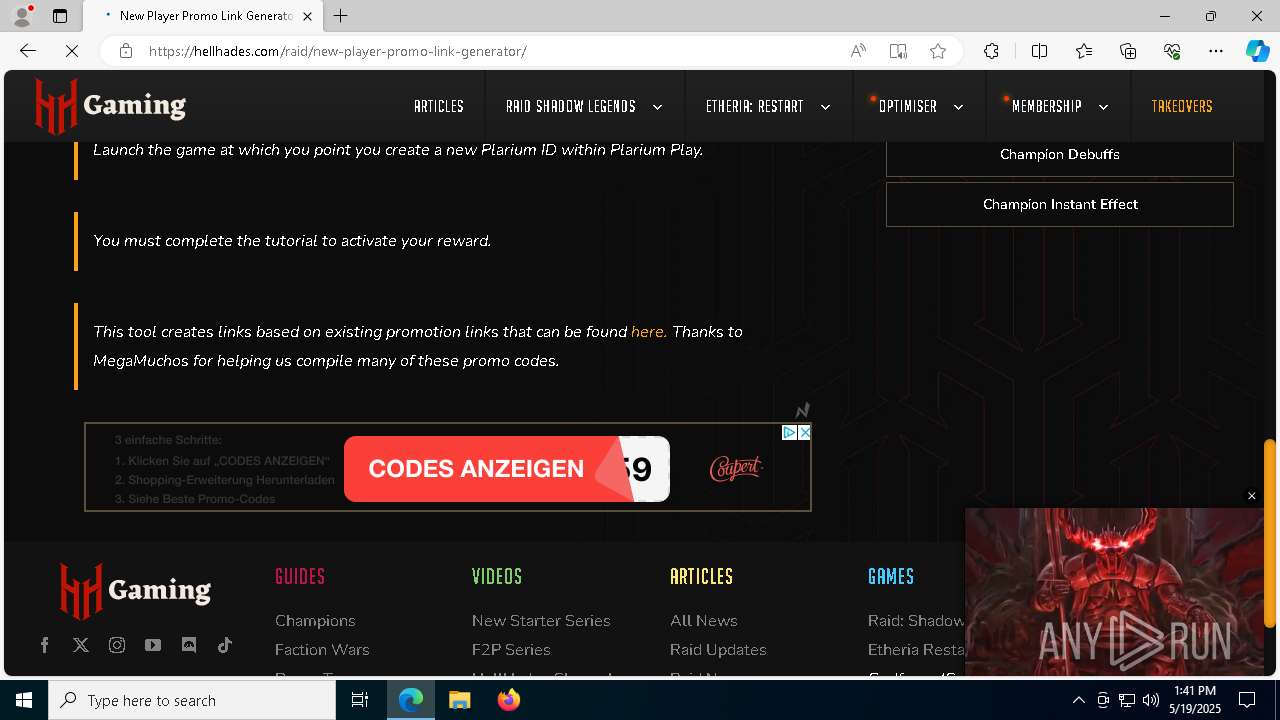Viewport: 1280px width, 720px height.
Task: Open File Explorer from the taskbar
Action: tap(459, 700)
